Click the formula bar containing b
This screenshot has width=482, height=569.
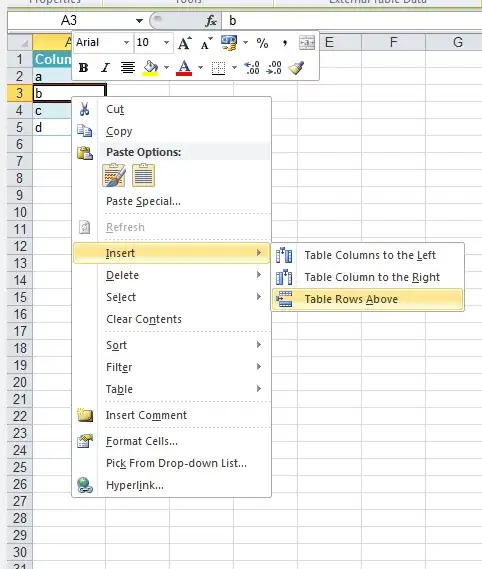(x=352, y=21)
